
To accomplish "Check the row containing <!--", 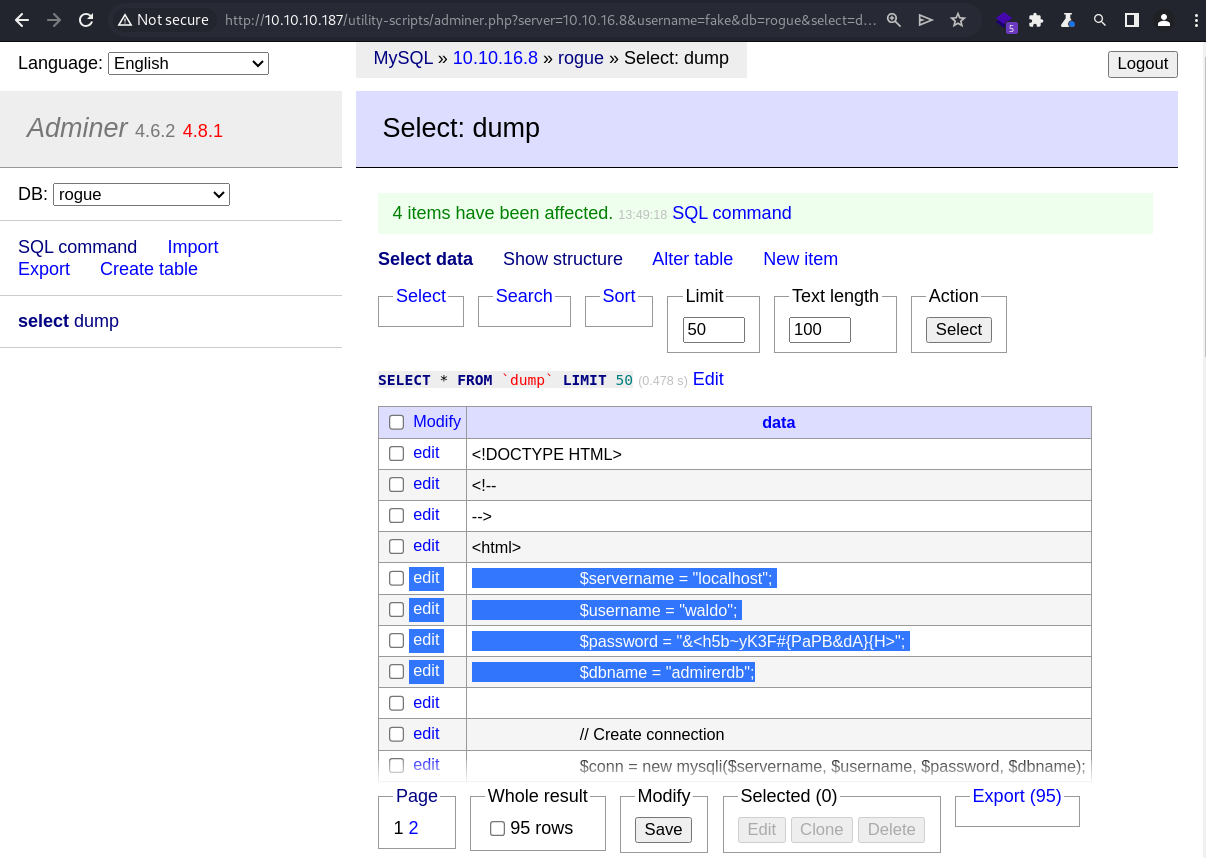I will tap(397, 484).
